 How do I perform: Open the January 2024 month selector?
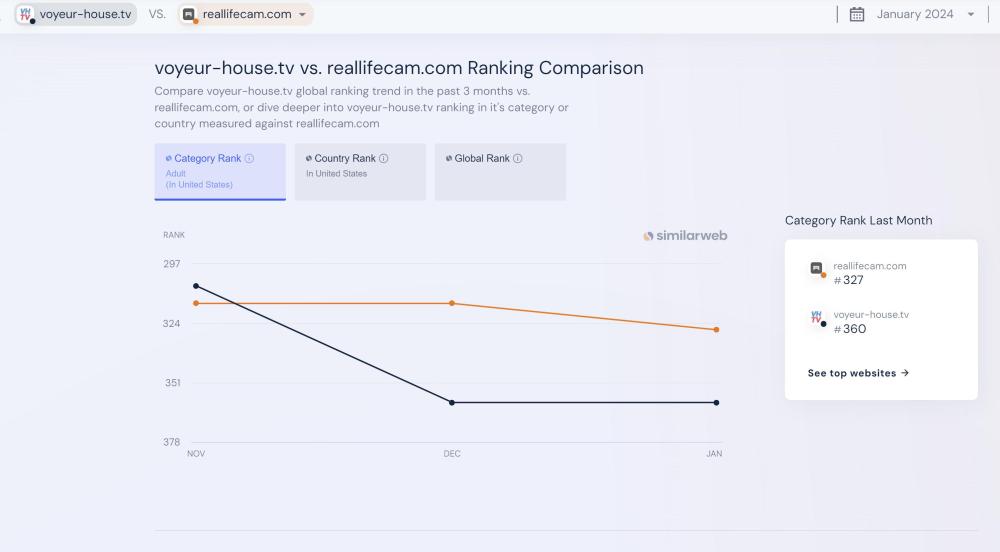tap(914, 14)
